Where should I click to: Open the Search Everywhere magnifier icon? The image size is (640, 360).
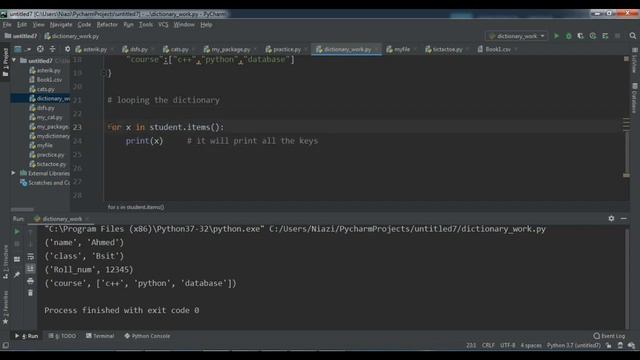[632, 36]
